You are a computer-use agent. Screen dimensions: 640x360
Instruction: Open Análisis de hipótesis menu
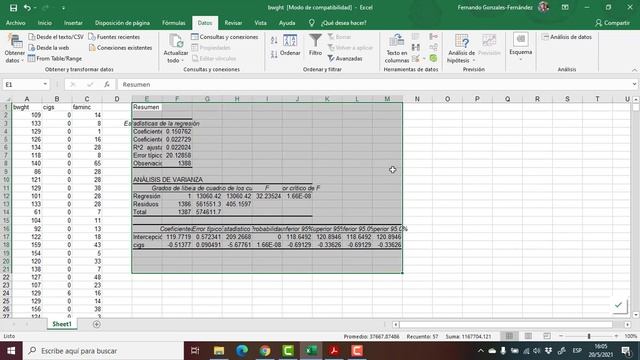pos(461,48)
